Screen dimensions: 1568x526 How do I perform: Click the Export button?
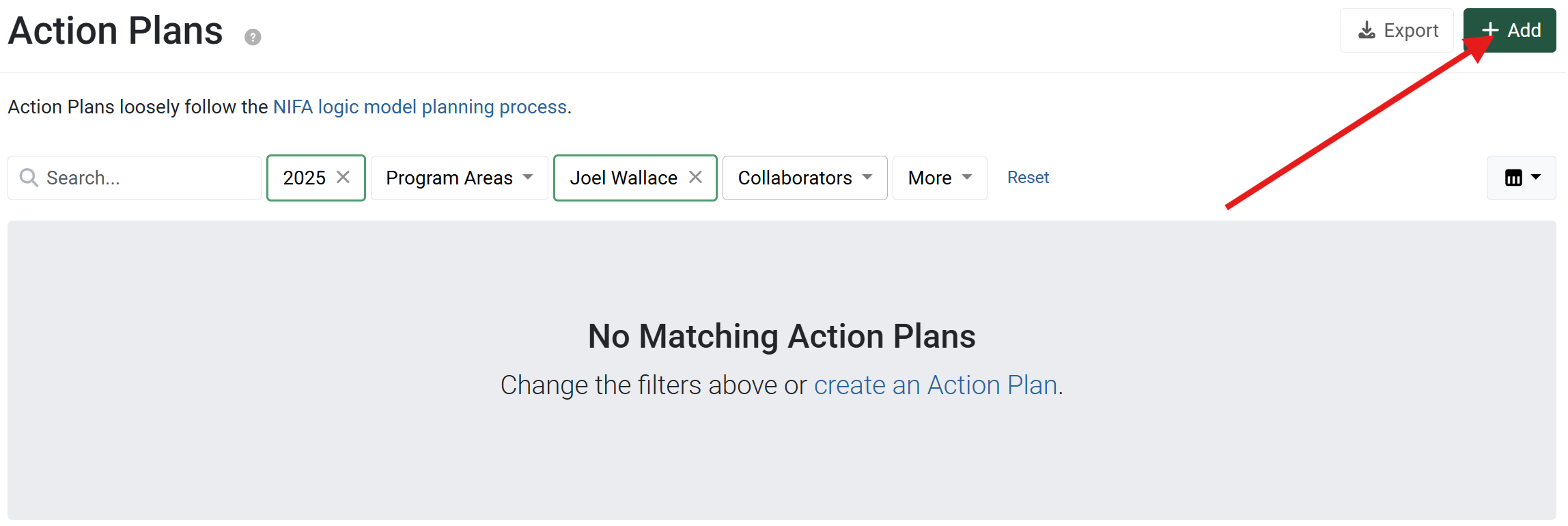tap(1396, 30)
